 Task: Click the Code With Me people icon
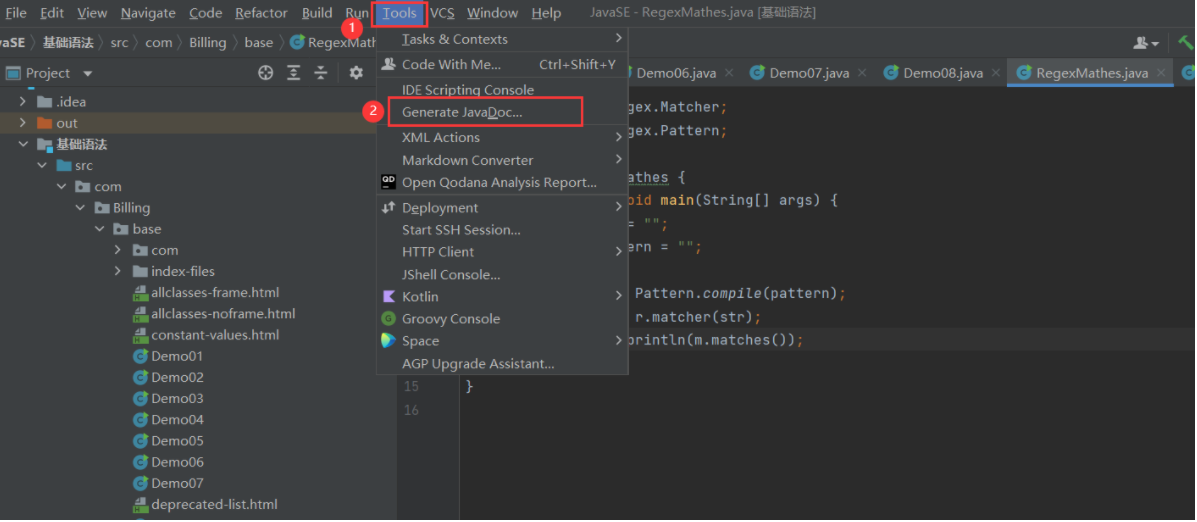click(389, 64)
